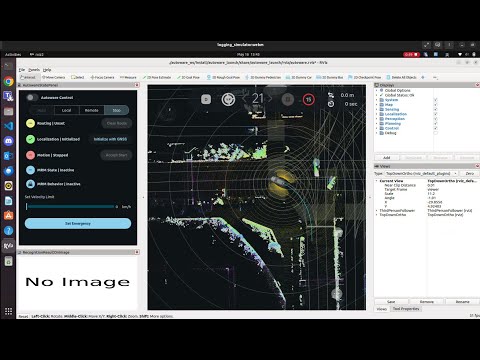Image resolution: width=480 pixels, height=360 pixels.
Task: Uncheck the Localization display checkbox
Action: click(x=435, y=114)
